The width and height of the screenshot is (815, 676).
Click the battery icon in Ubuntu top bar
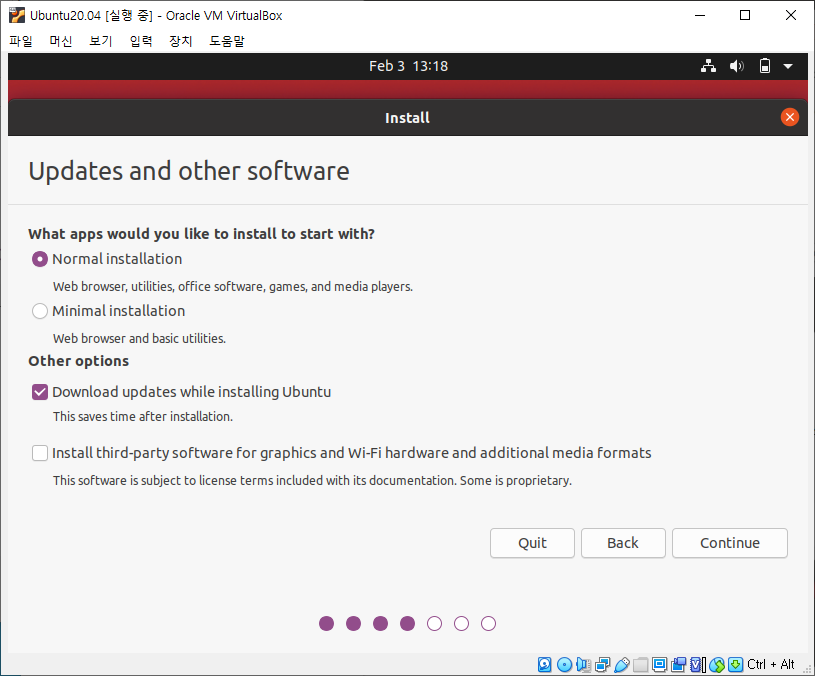tap(765, 66)
